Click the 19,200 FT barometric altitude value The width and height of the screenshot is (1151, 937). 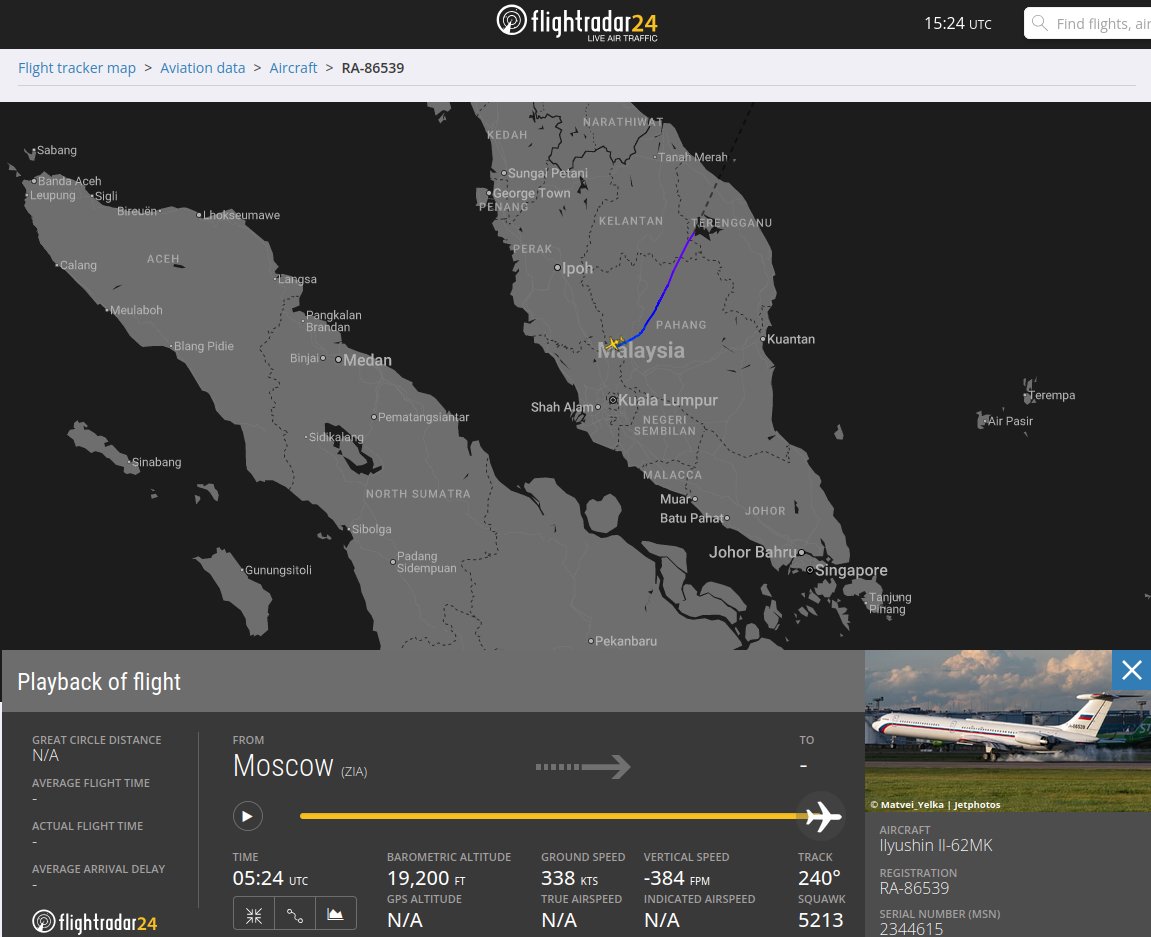click(426, 878)
